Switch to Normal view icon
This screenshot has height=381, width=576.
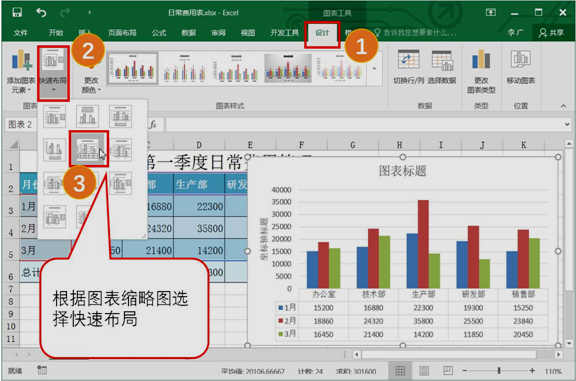coord(400,371)
